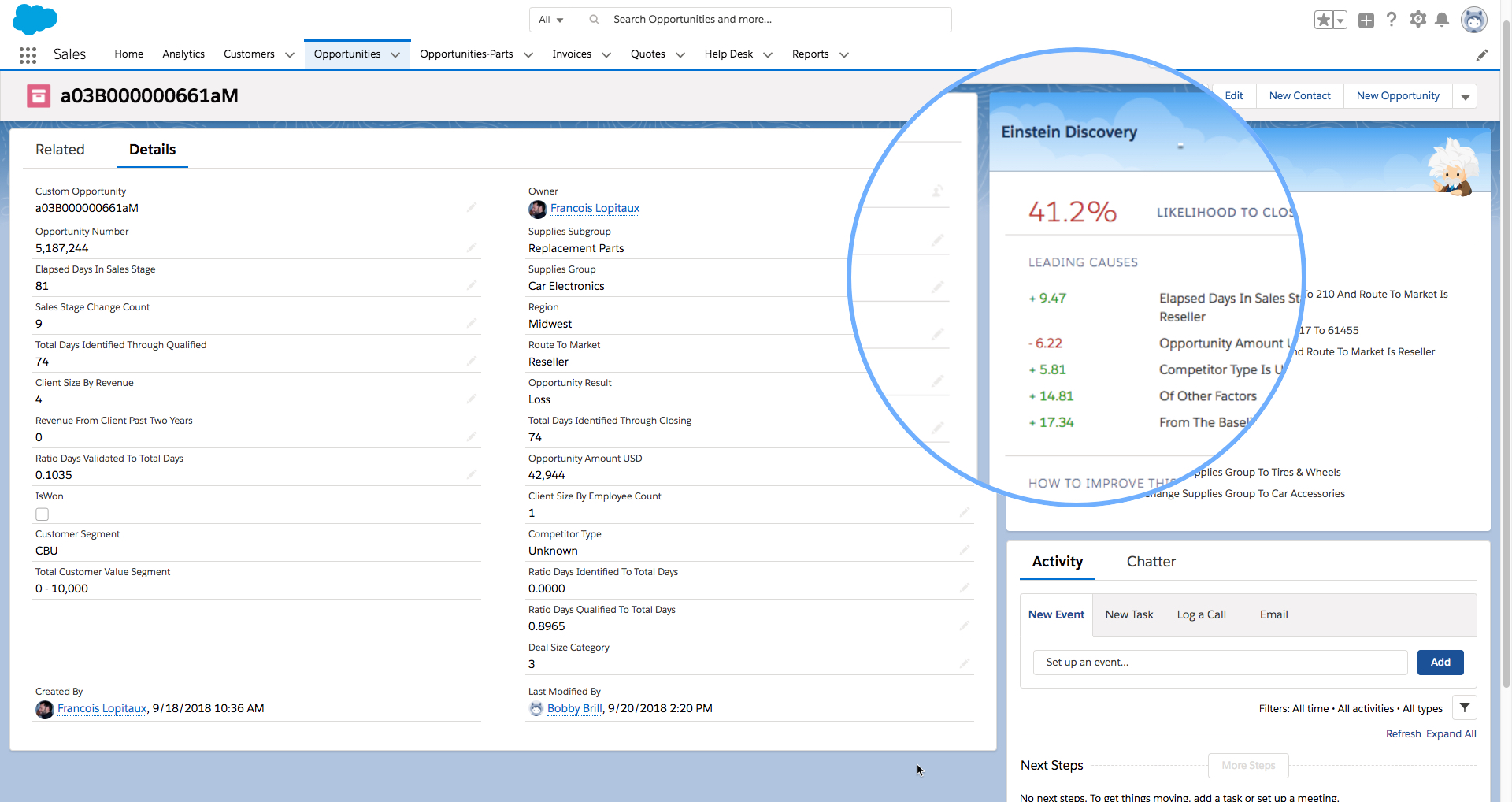Open the user profile avatar
The width and height of the screenshot is (1512, 802).
point(1474,20)
